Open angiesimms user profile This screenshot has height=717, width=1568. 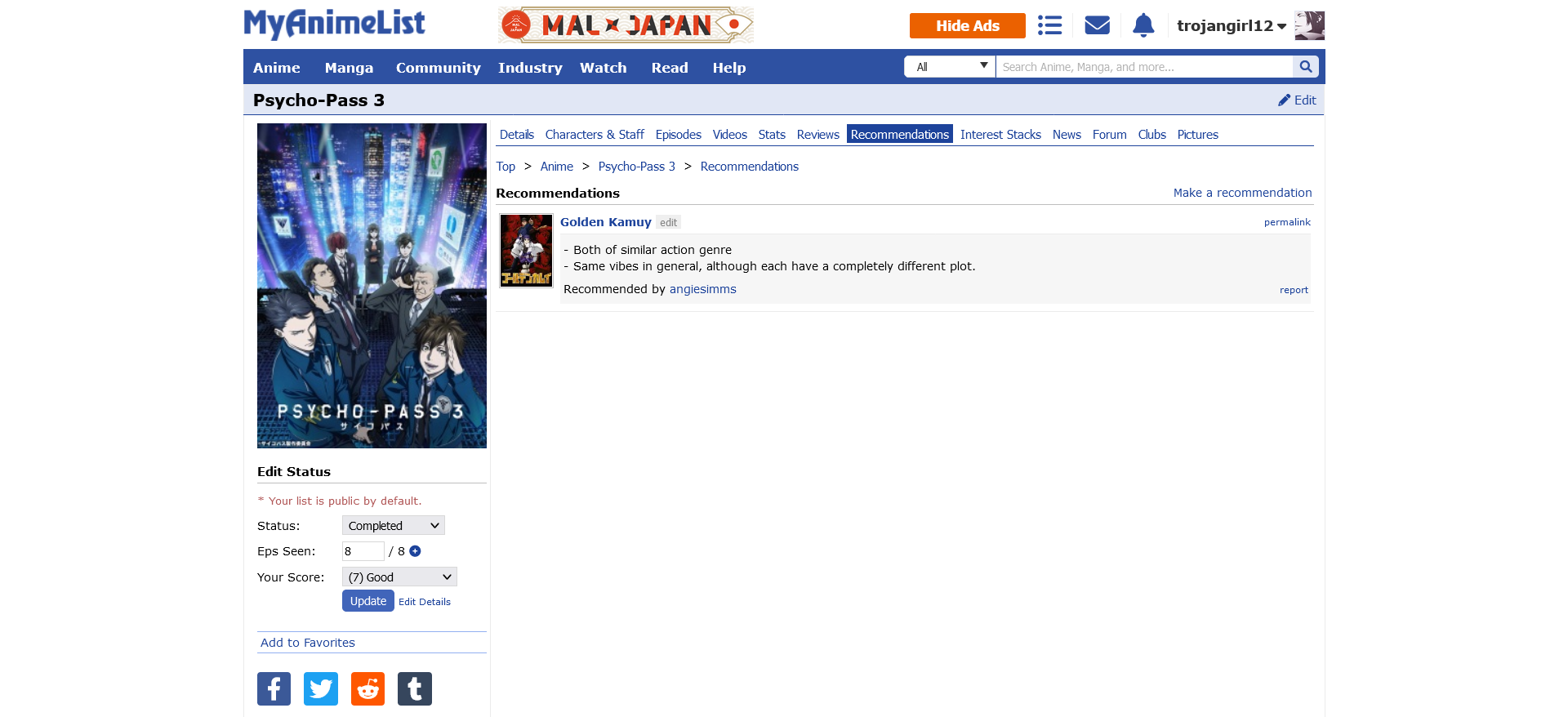tap(703, 289)
